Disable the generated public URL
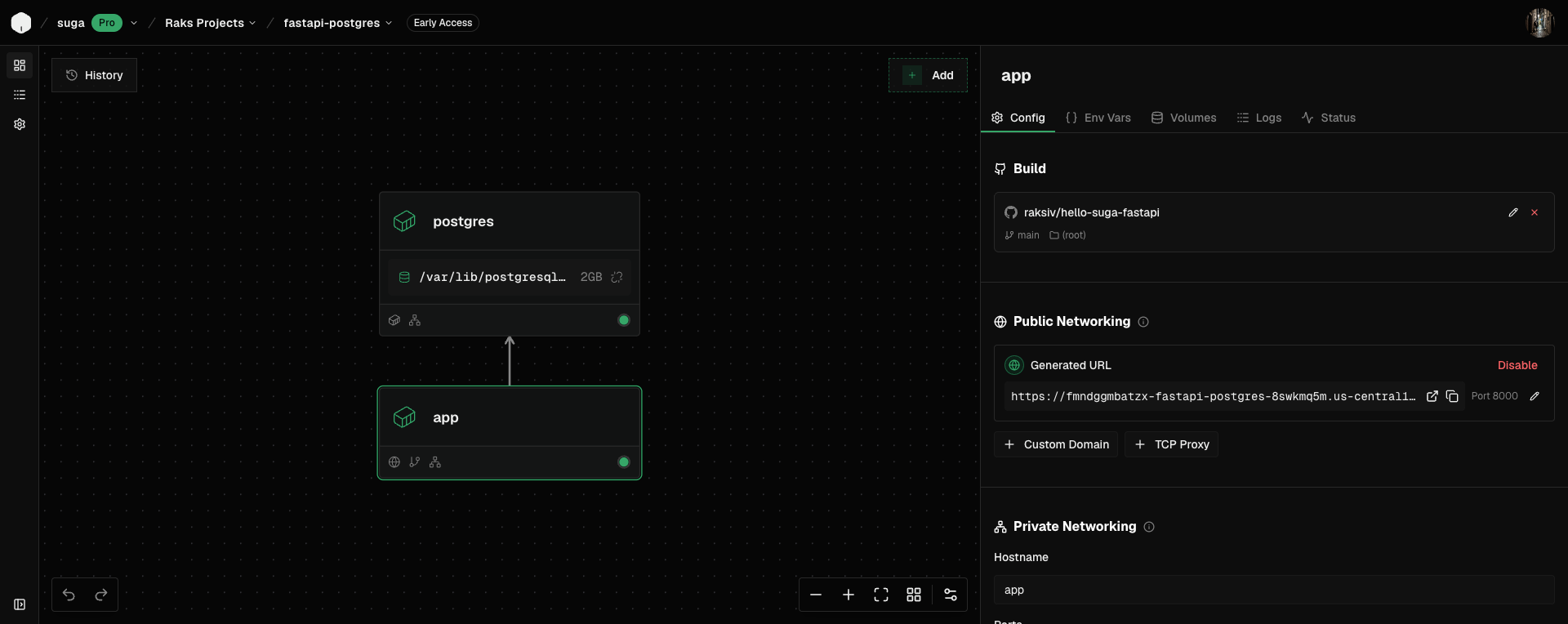The height and width of the screenshot is (624, 1568). pyautogui.click(x=1517, y=365)
